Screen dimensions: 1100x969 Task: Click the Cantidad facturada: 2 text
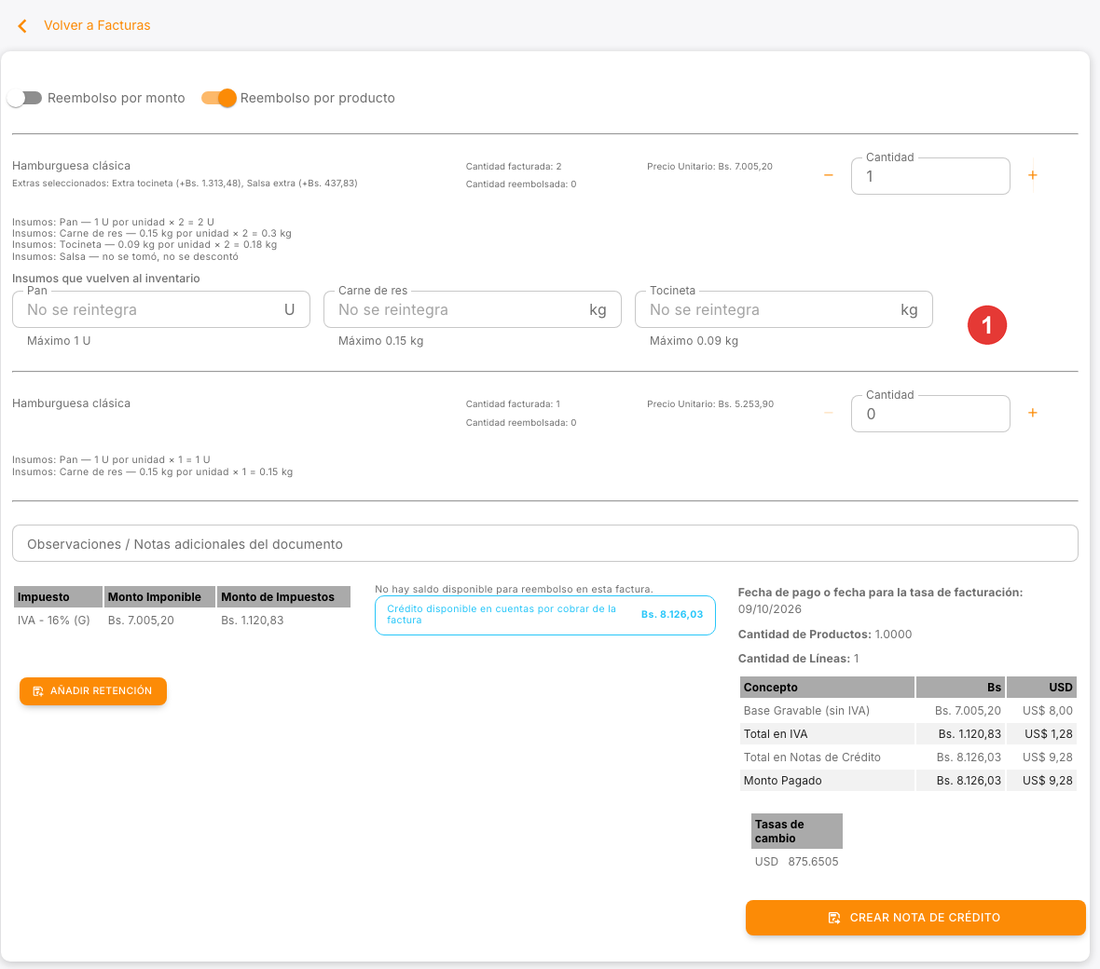pyautogui.click(x=514, y=166)
